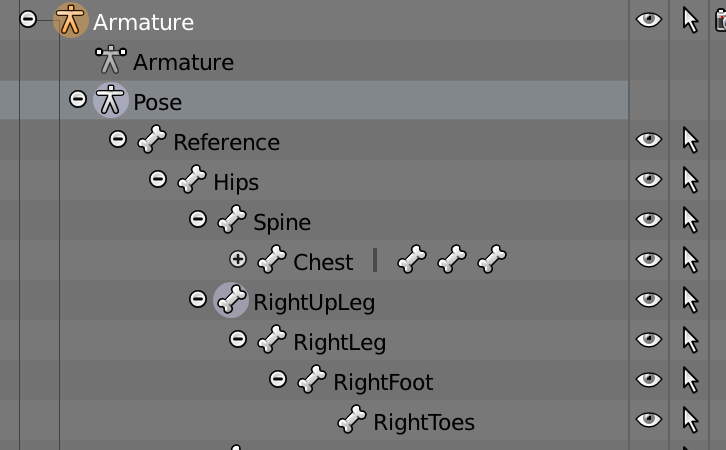Toggle visibility of the Armature object
Image resolution: width=726 pixels, height=450 pixels.
click(x=649, y=20)
